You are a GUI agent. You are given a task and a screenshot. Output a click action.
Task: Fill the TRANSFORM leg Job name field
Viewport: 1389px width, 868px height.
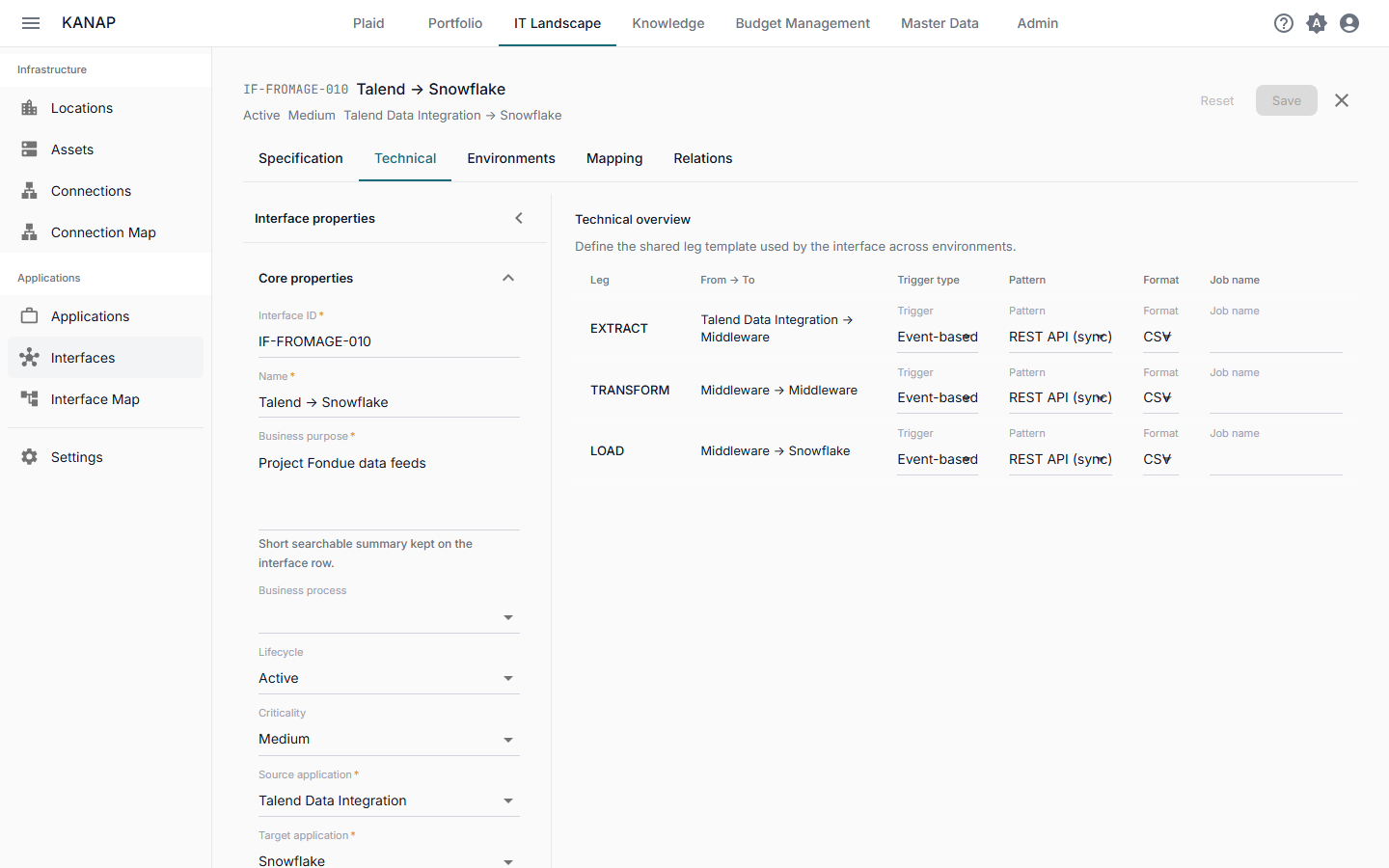(x=1276, y=397)
